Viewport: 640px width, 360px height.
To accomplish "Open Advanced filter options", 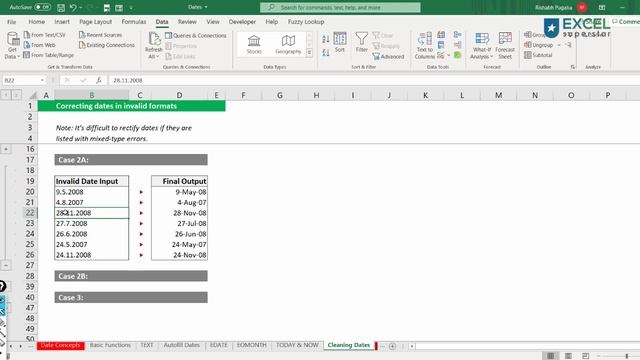I will 388,56.
